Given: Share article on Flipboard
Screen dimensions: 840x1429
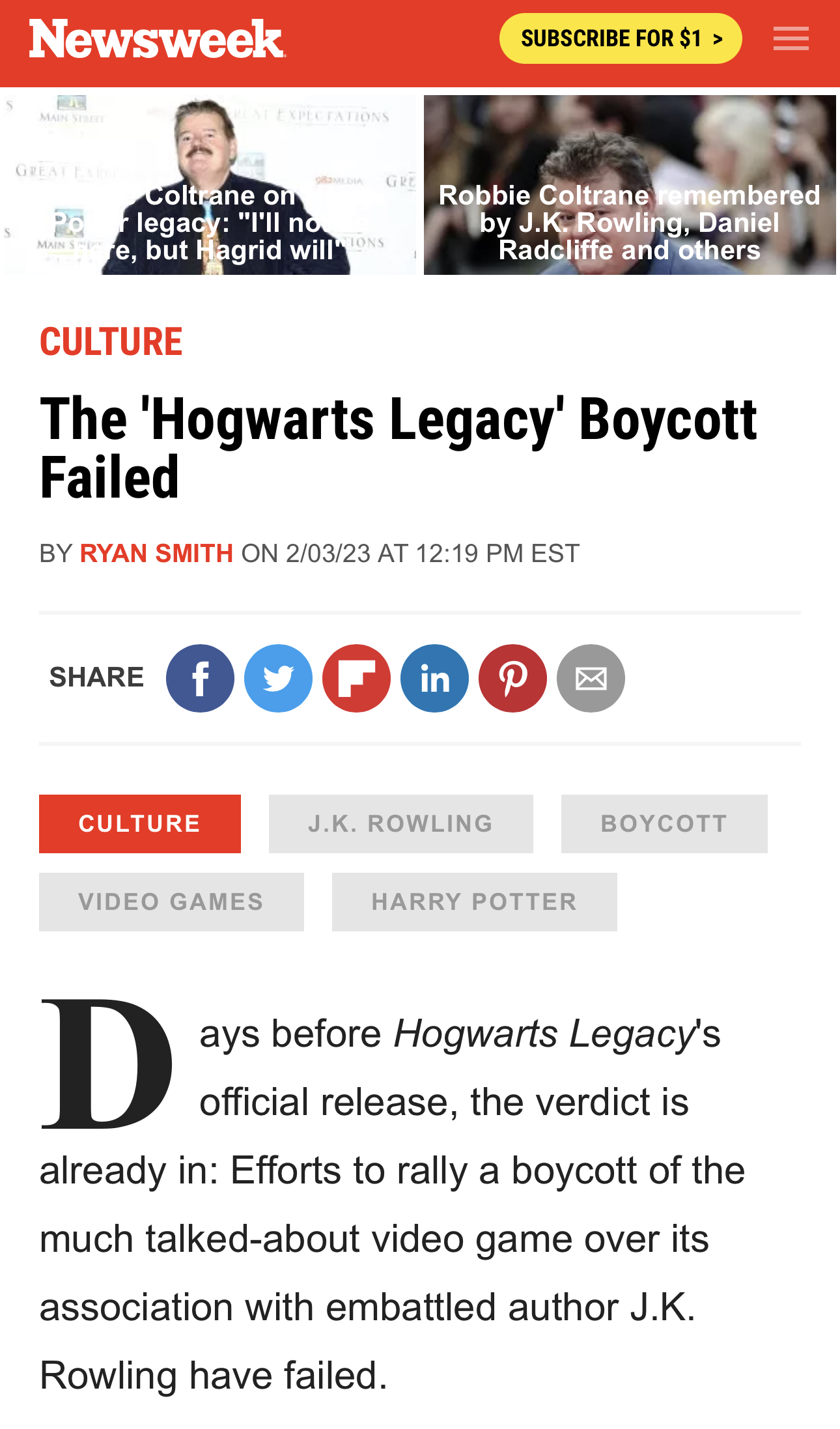Looking at the screenshot, I should 356,678.
